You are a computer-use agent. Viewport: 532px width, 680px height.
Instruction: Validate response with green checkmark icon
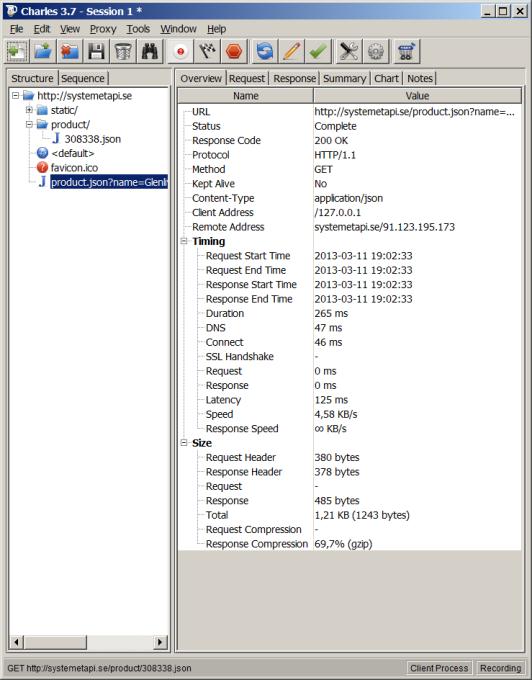tap(318, 52)
